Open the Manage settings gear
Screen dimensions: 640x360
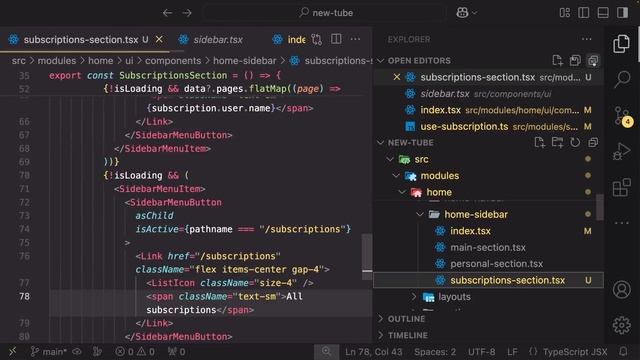[621, 325]
